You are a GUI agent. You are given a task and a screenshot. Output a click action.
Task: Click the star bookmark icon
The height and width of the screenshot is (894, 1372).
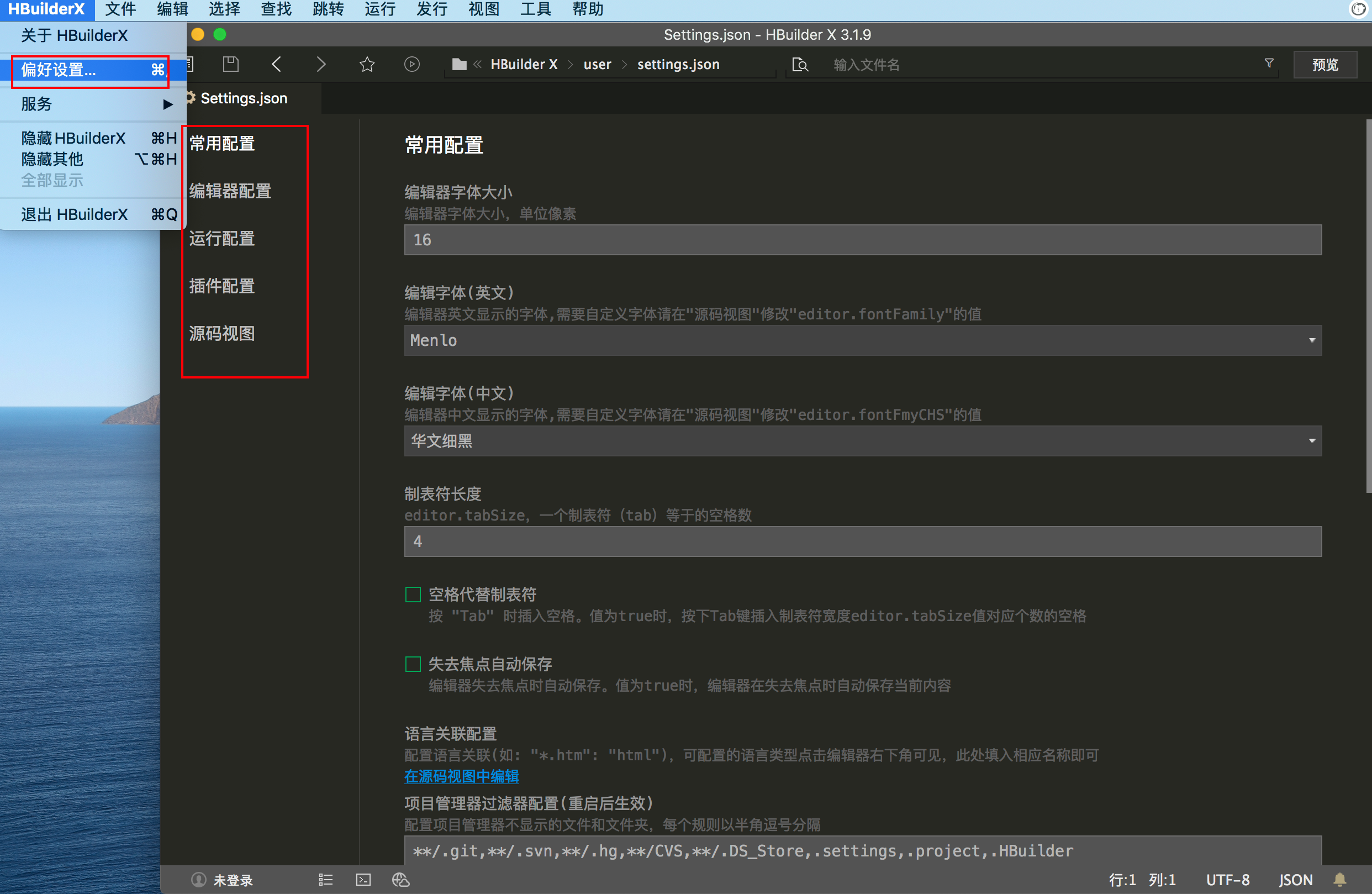(x=367, y=64)
